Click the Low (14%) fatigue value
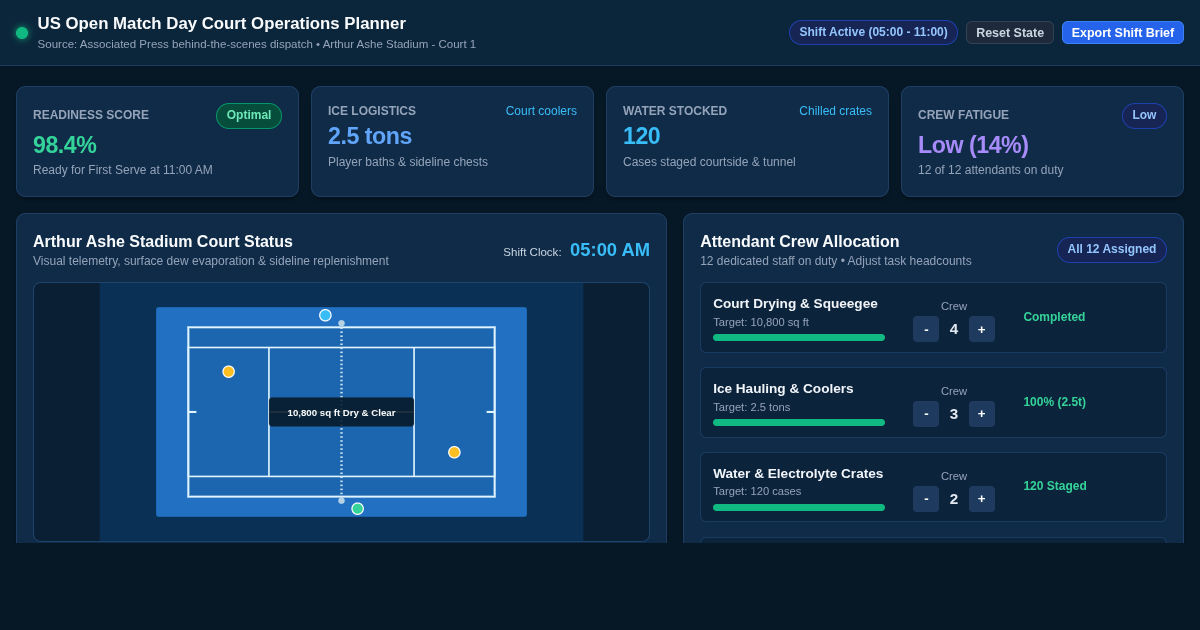This screenshot has width=1200, height=630. (973, 145)
